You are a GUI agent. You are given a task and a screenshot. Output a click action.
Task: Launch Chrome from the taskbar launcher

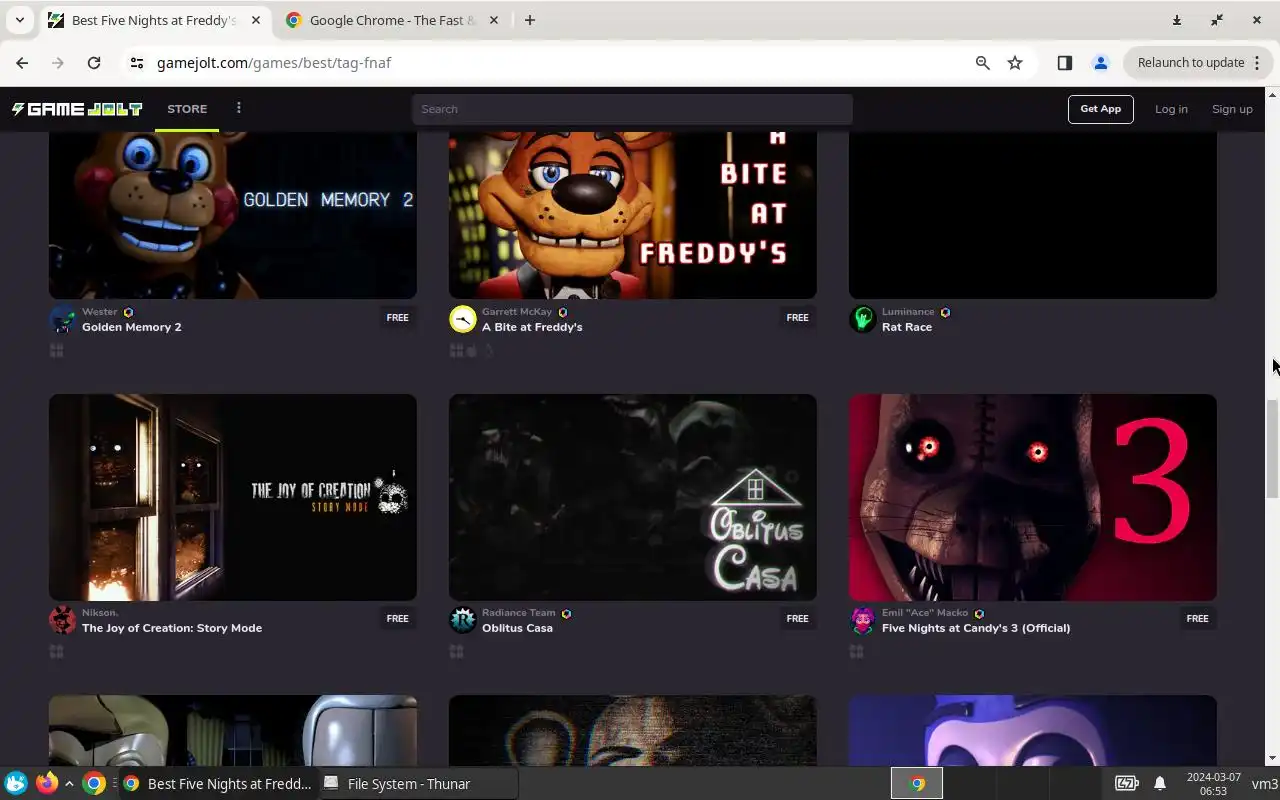coord(94,784)
